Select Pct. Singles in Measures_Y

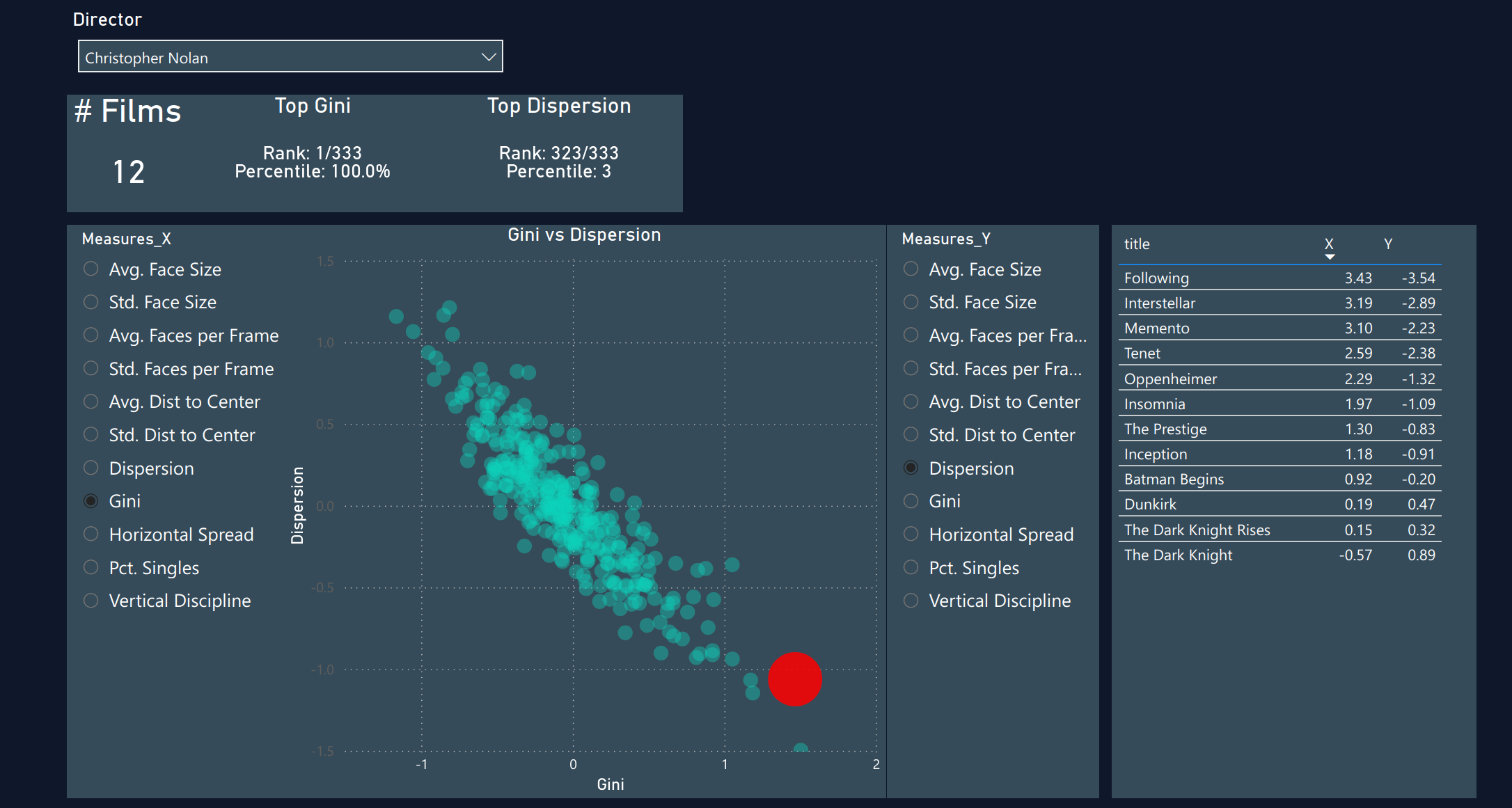(911, 568)
